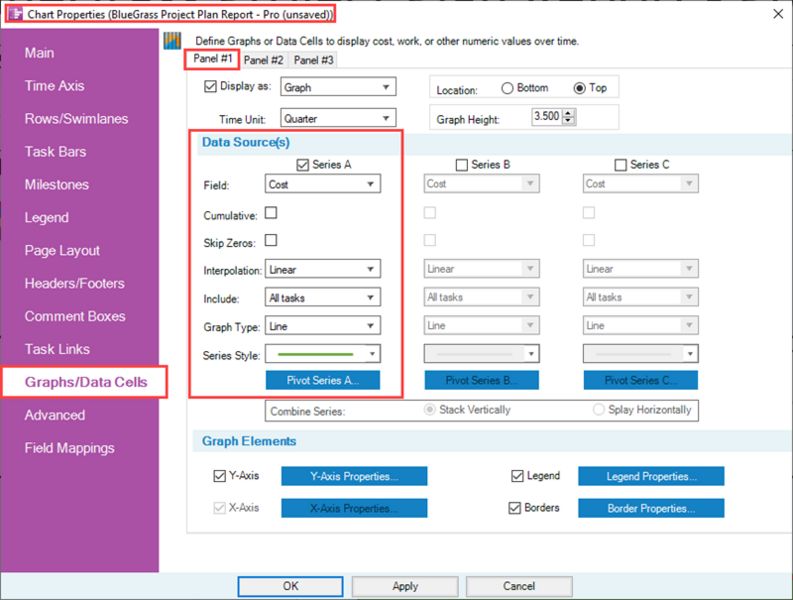The height and width of the screenshot is (600, 793).
Task: Click the X-Axis Properties button
Action: pos(354,508)
